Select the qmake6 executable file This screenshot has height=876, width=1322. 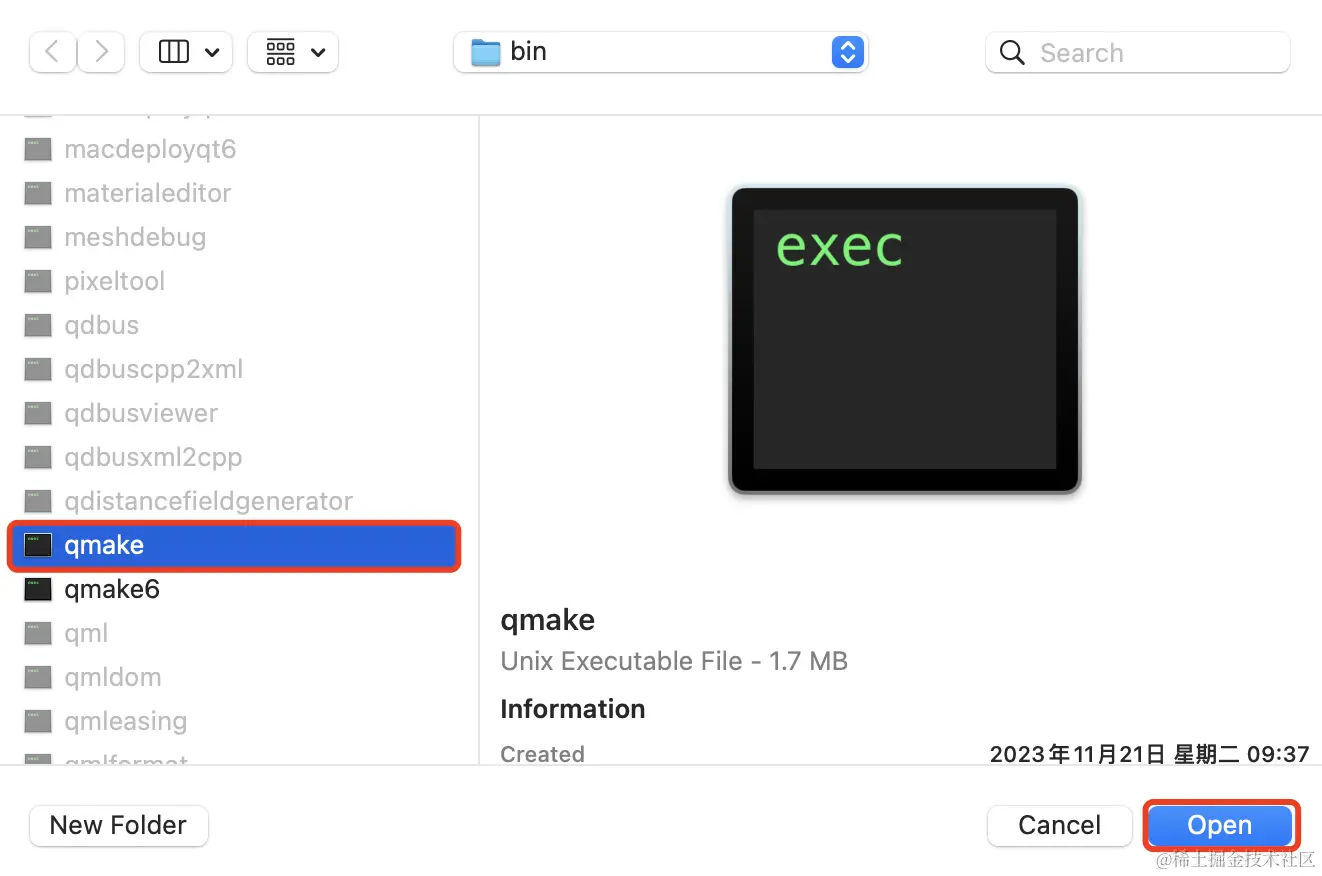(234, 589)
